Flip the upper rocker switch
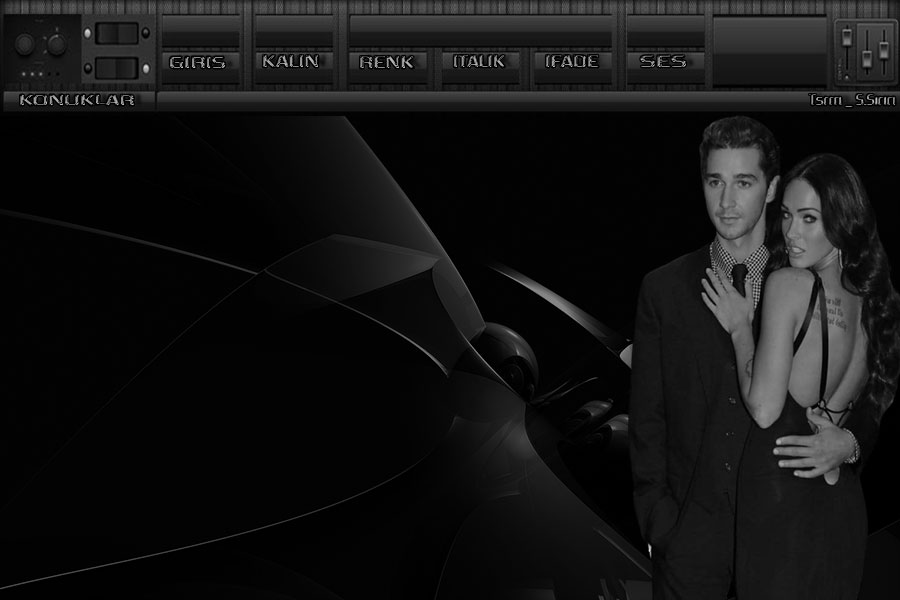Viewport: 900px width, 600px height. [x=117, y=33]
